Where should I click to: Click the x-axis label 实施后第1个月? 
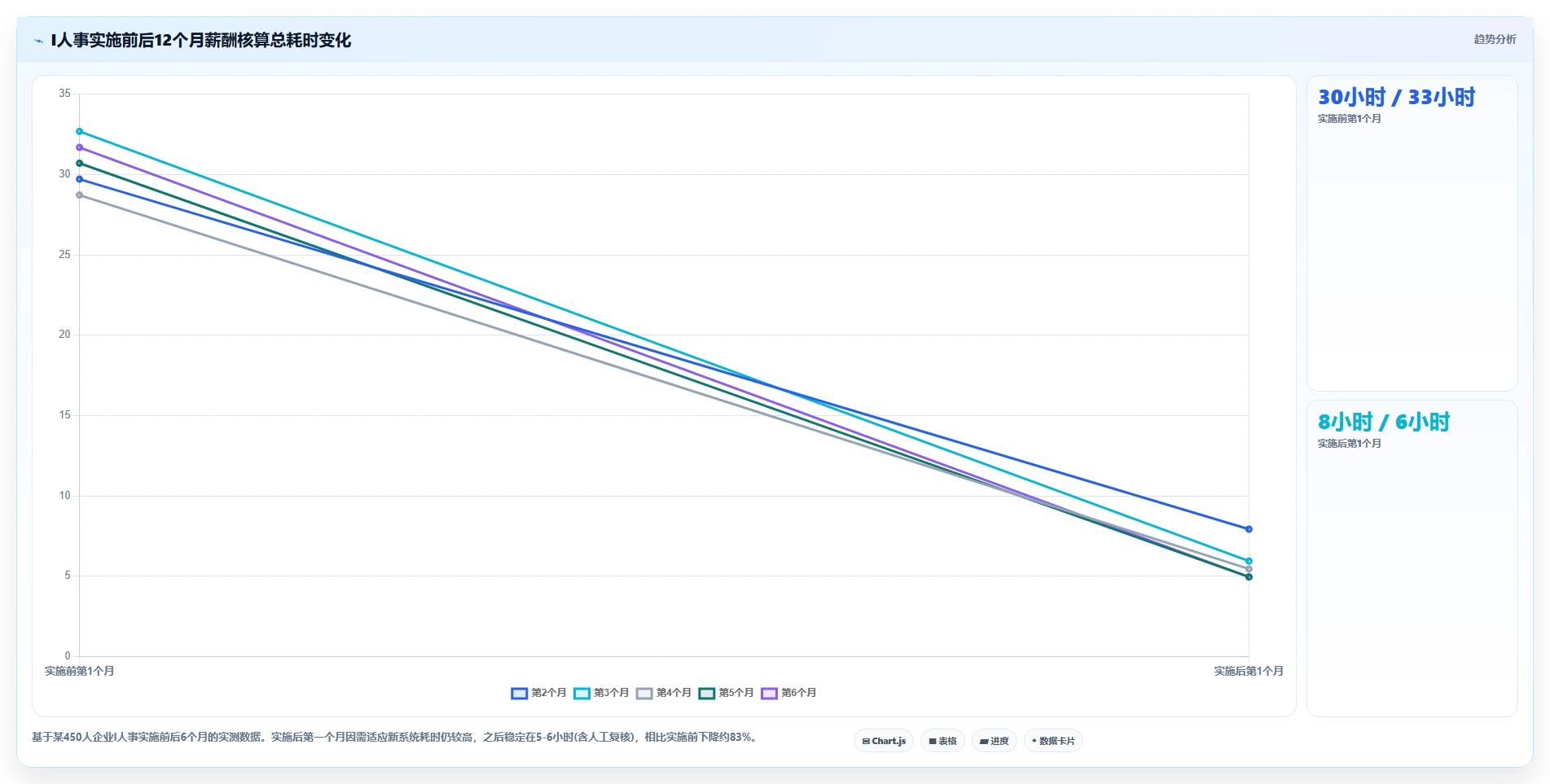click(1249, 672)
